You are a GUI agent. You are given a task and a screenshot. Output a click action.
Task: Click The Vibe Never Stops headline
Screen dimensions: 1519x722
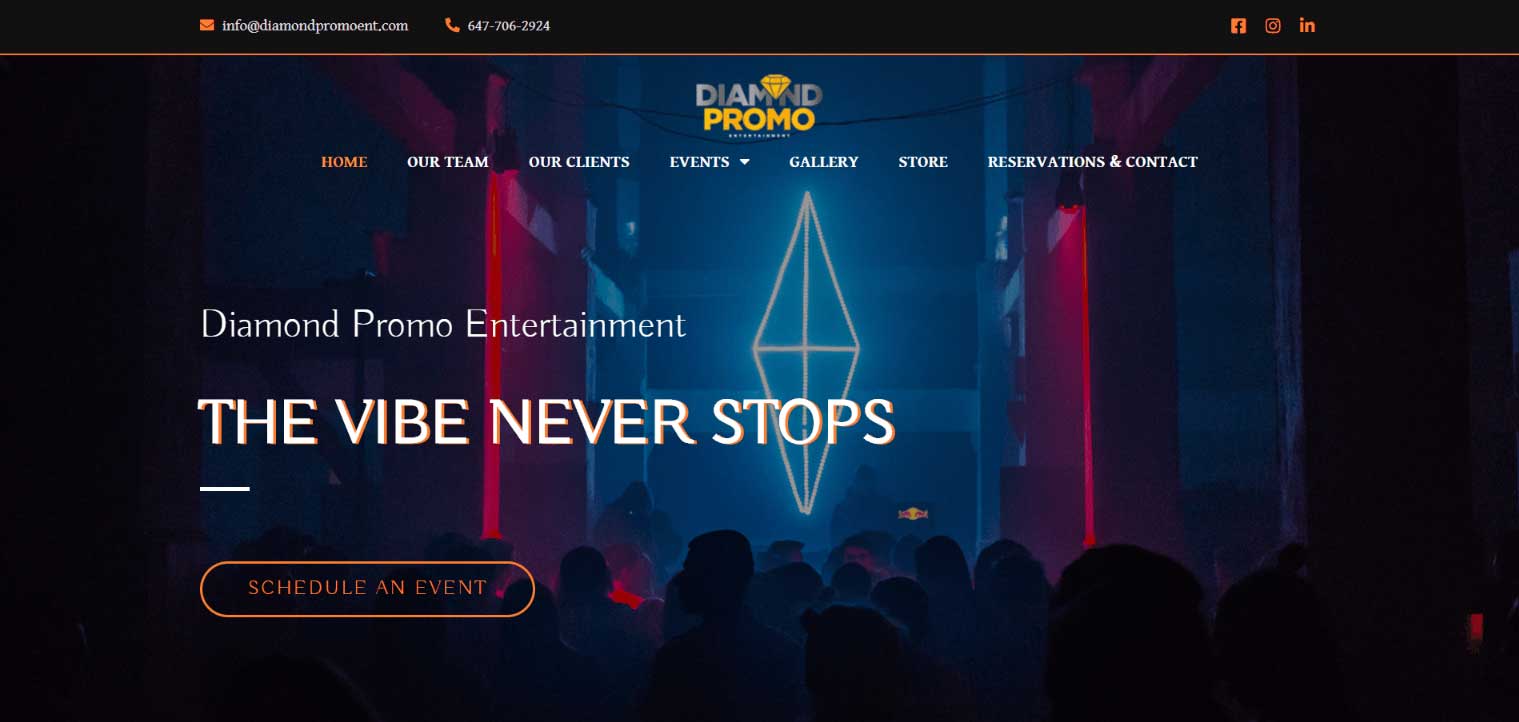(x=546, y=421)
